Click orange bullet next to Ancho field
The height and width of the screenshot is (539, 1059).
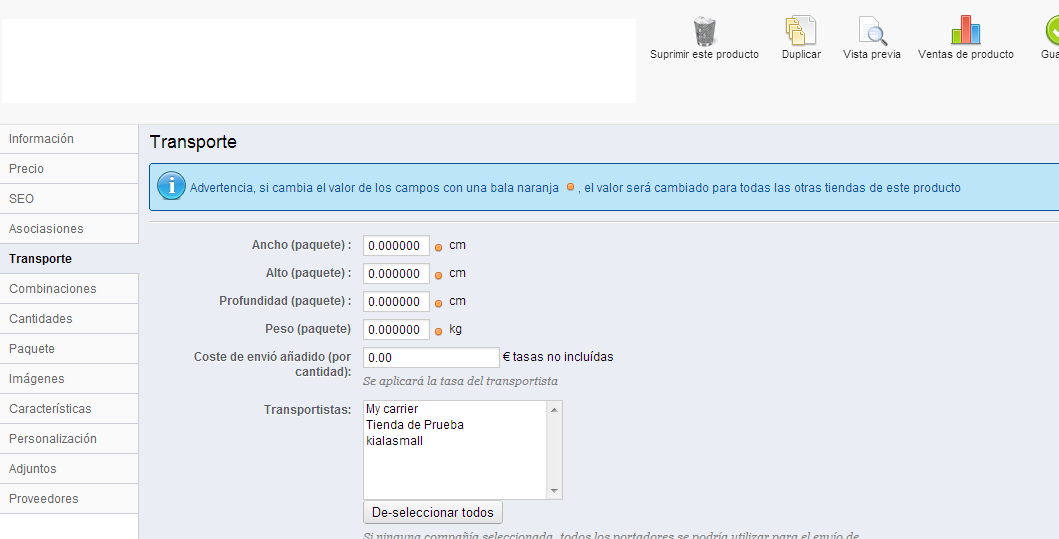pyautogui.click(x=438, y=247)
